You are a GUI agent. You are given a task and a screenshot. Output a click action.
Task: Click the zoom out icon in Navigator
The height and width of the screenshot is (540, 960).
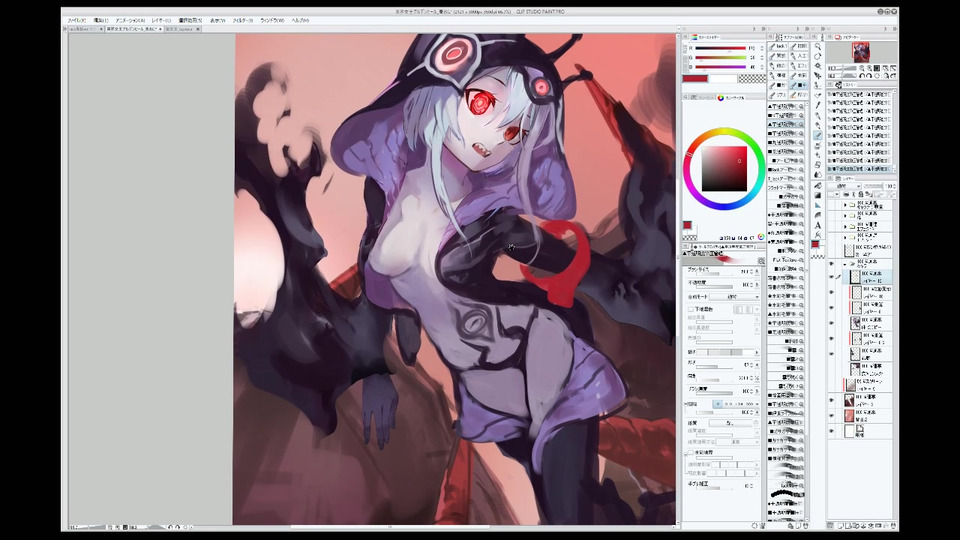[861, 68]
